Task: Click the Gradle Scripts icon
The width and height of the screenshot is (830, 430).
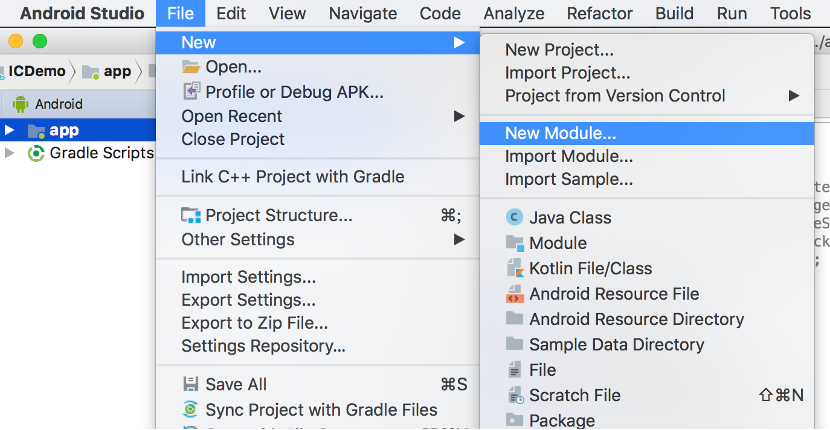Action: point(36,154)
